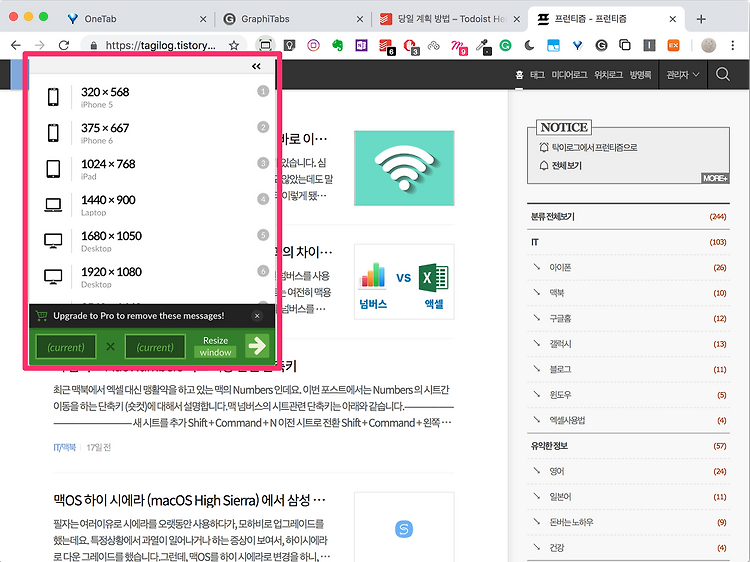
Task: Click the overlapping squares extension icon
Action: coord(625,45)
